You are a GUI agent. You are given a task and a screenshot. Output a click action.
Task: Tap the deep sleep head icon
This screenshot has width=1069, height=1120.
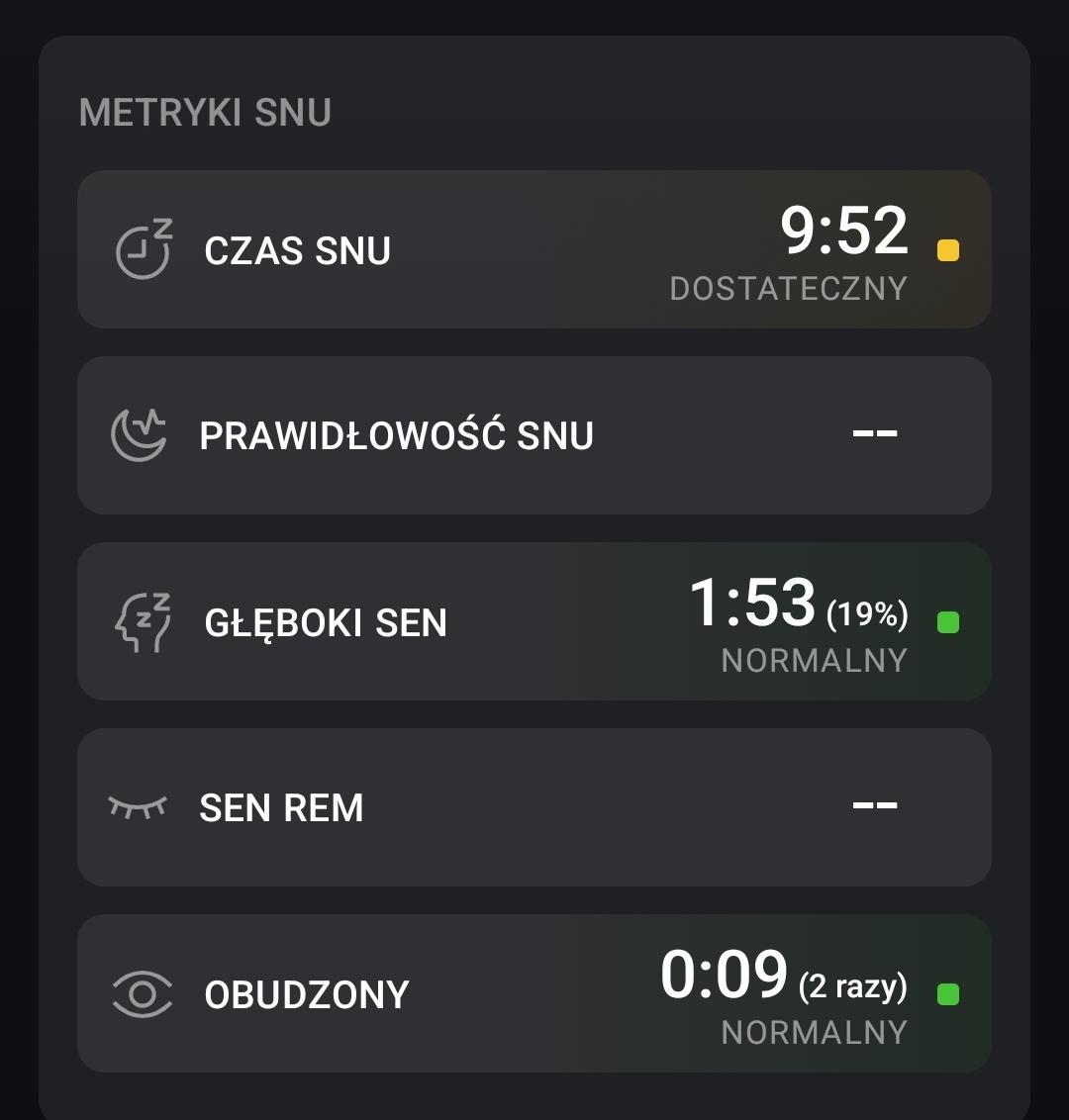[x=144, y=622]
